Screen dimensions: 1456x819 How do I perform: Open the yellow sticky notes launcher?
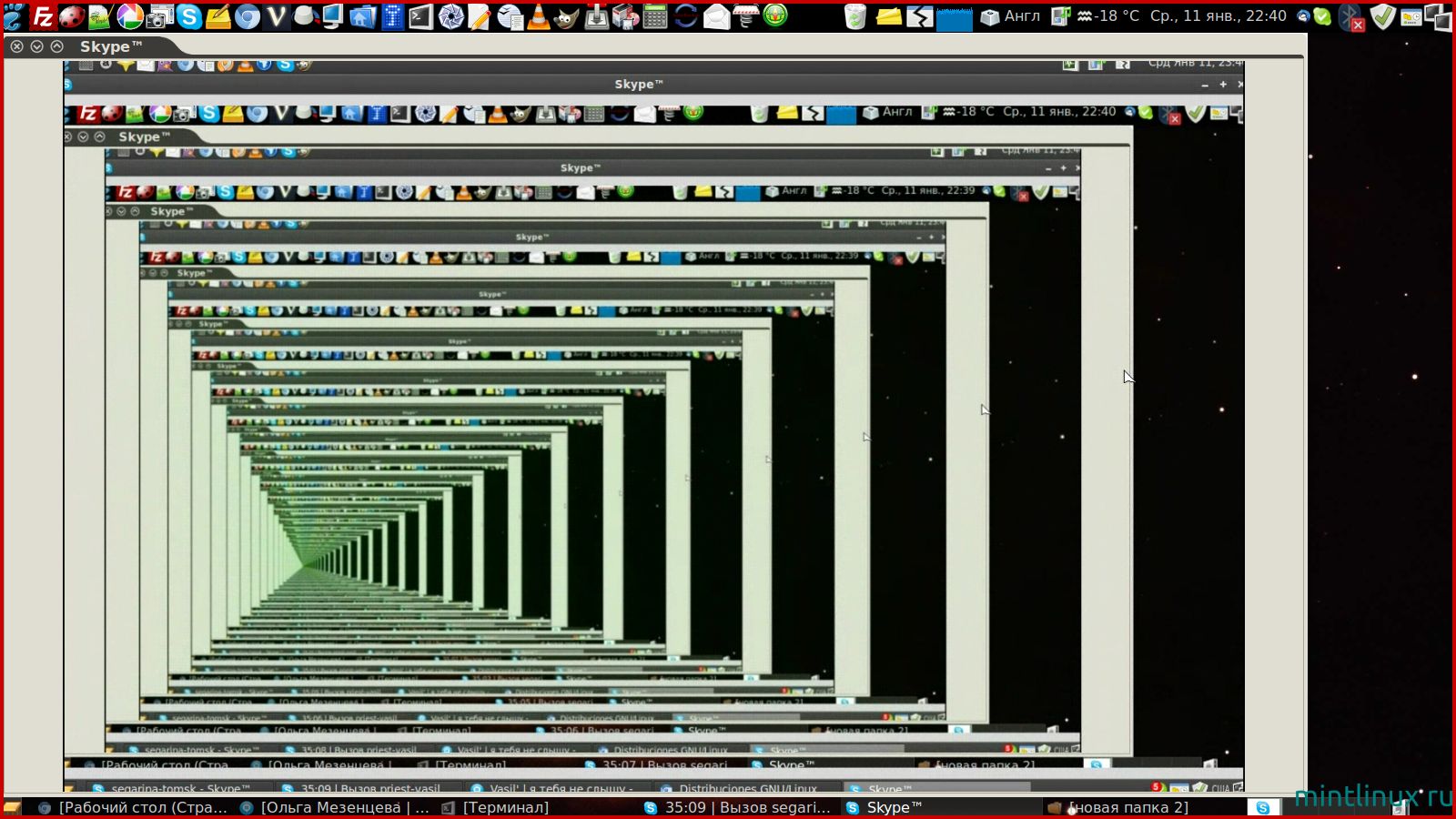click(x=218, y=16)
